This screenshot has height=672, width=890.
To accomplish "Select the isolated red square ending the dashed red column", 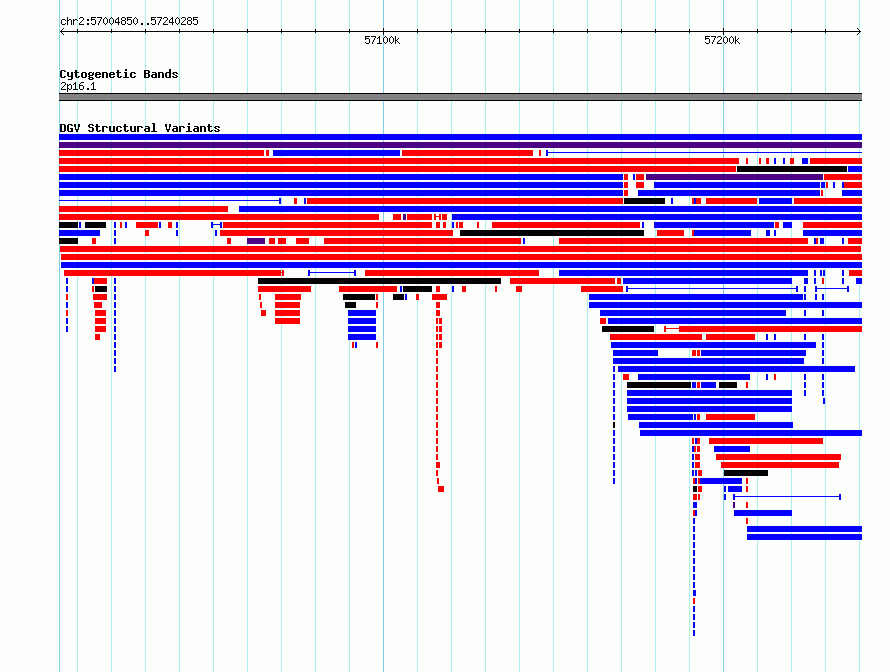I will pyautogui.click(x=441, y=489).
